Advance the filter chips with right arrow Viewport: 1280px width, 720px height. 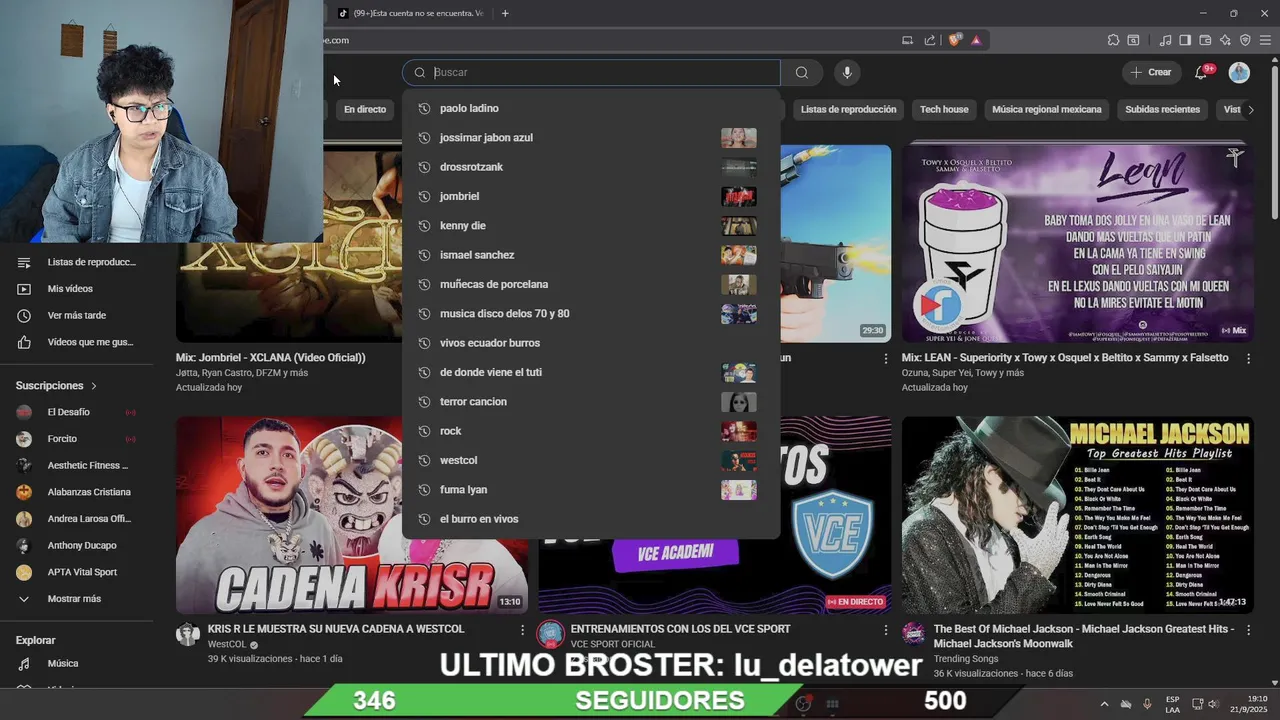(x=1250, y=110)
